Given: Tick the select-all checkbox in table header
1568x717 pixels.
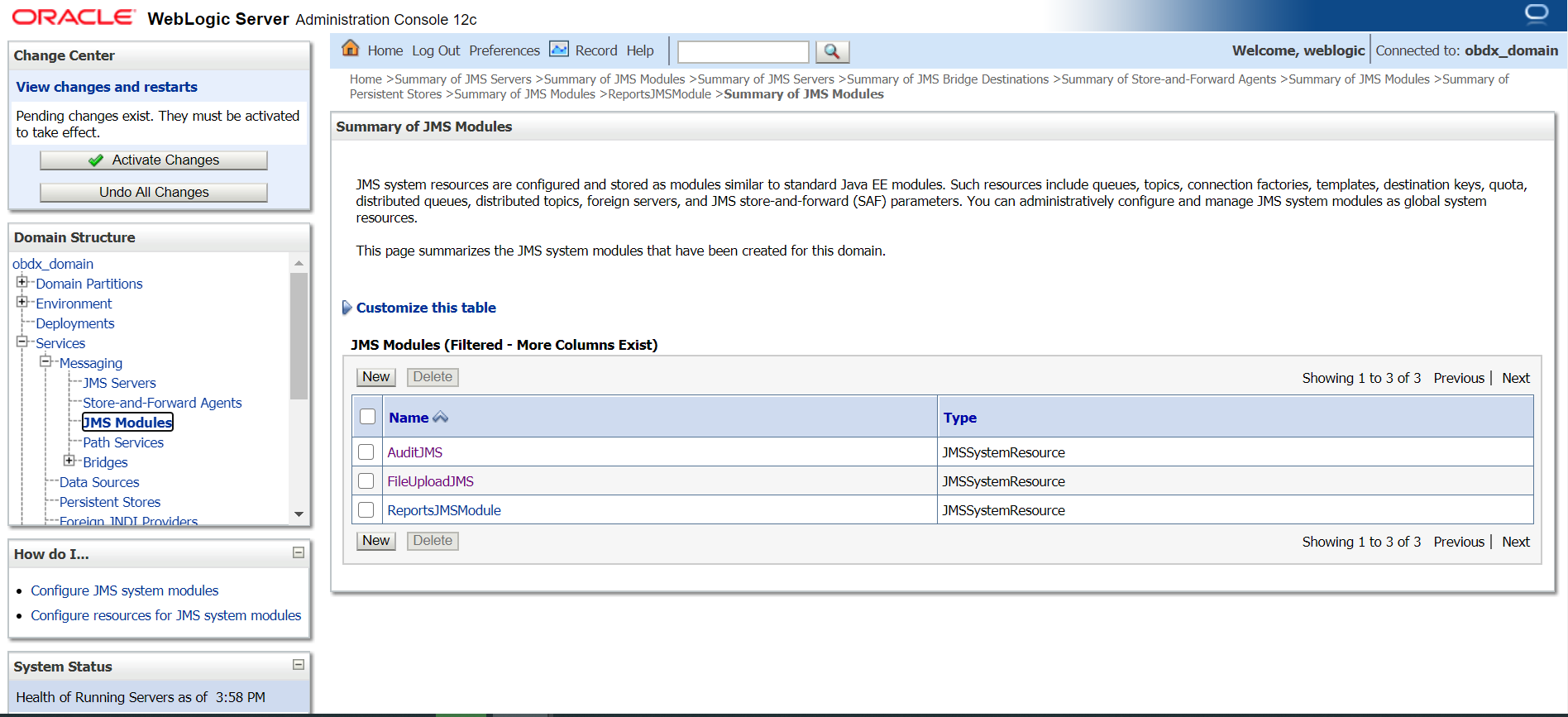Looking at the screenshot, I should (x=368, y=417).
